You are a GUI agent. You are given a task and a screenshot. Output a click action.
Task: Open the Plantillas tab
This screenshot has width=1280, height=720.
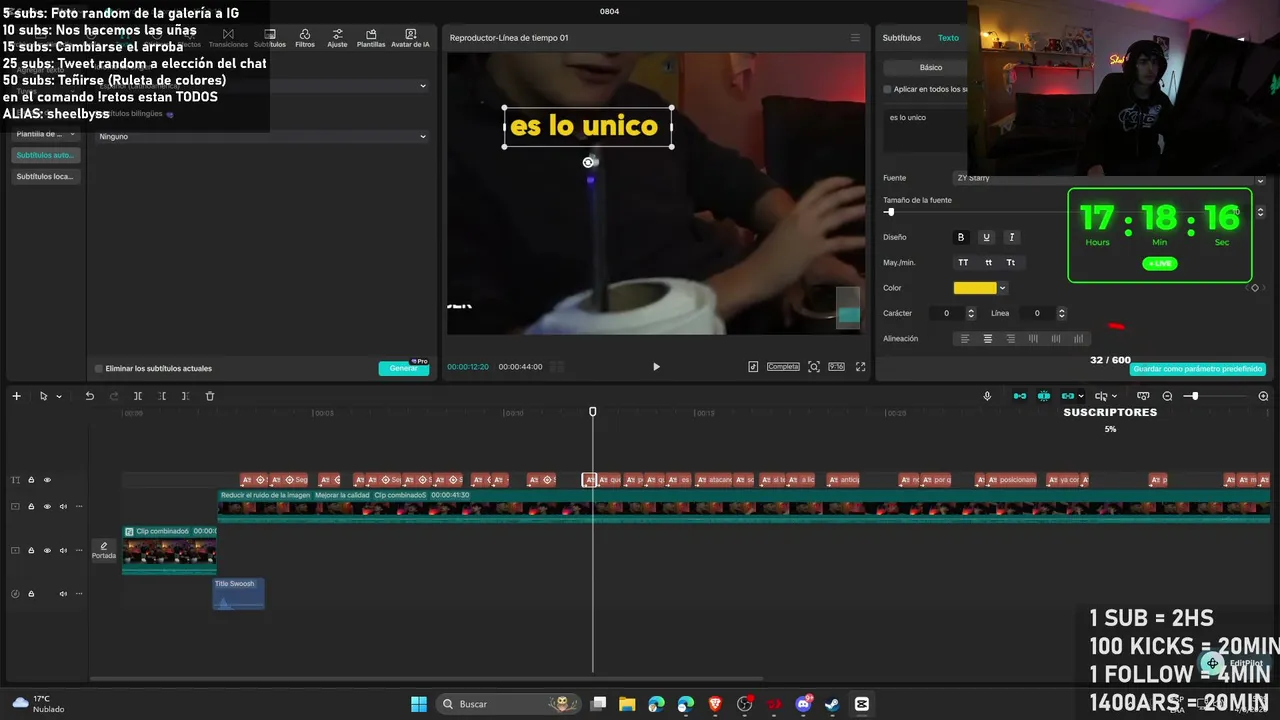371,38
